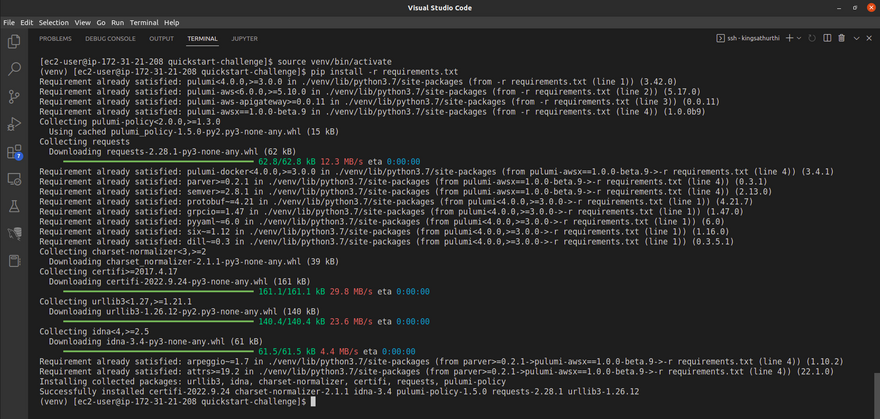The width and height of the screenshot is (880, 419).
Task: Expand the terminal launch profile dropdown
Action: 801,38
